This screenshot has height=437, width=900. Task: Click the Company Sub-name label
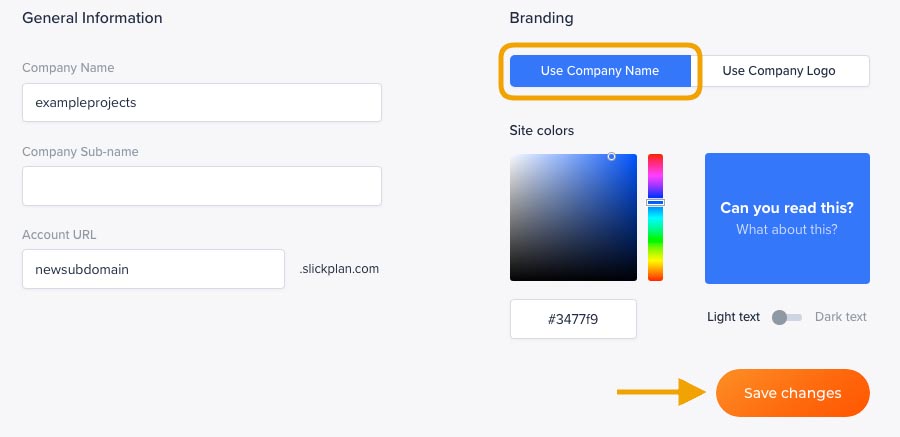(80, 152)
